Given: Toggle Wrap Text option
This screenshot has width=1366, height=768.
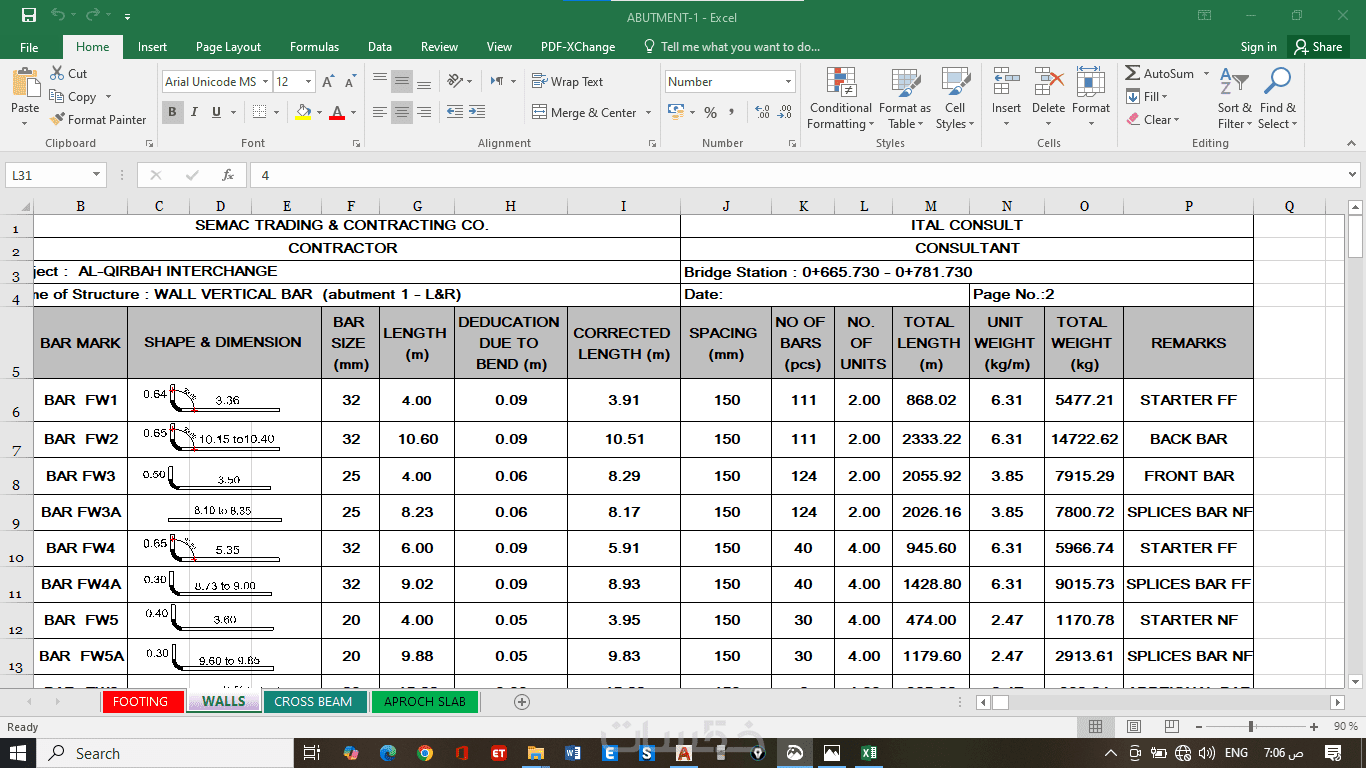Looking at the screenshot, I should point(567,82).
